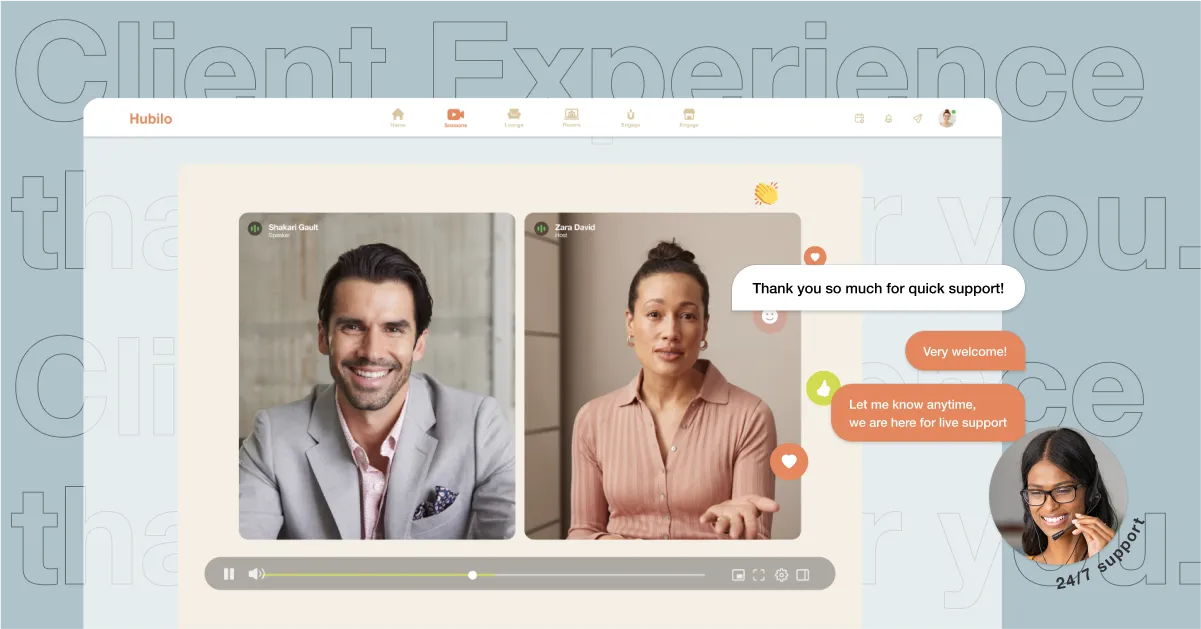Click the small heart above the thank-you message
The height and width of the screenshot is (629, 1201).
[815, 257]
